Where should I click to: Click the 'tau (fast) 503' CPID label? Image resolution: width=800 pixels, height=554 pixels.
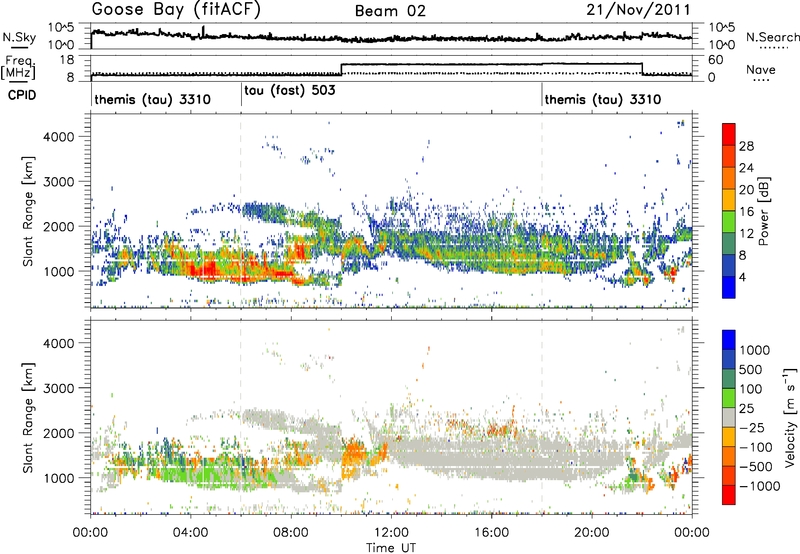[290, 91]
